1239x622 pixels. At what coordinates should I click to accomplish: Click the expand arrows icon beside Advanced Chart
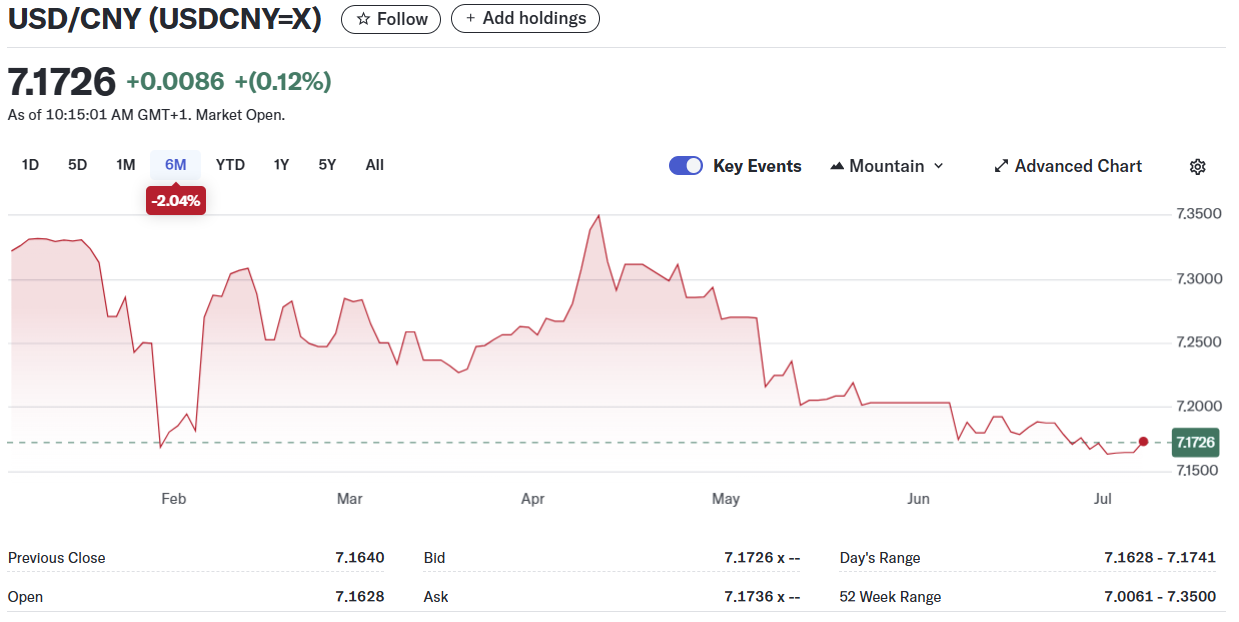[1001, 167]
